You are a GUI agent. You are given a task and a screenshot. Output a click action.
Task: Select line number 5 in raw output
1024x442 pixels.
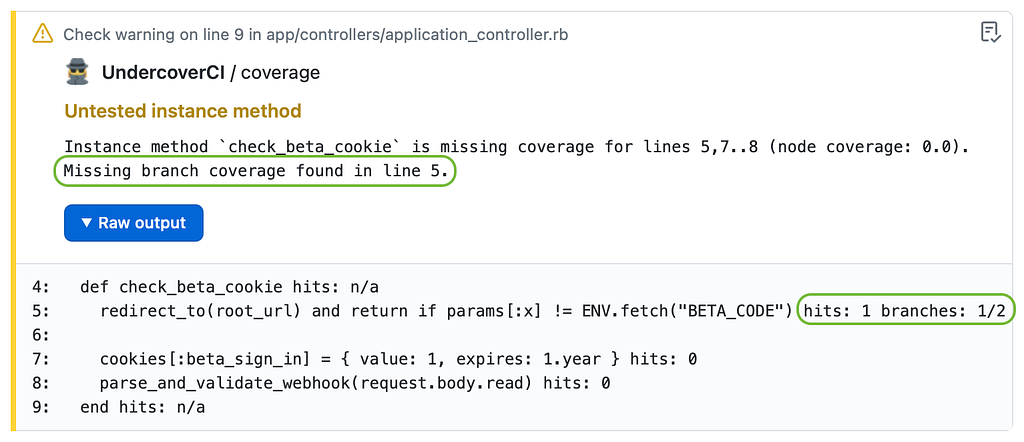tap(39, 311)
